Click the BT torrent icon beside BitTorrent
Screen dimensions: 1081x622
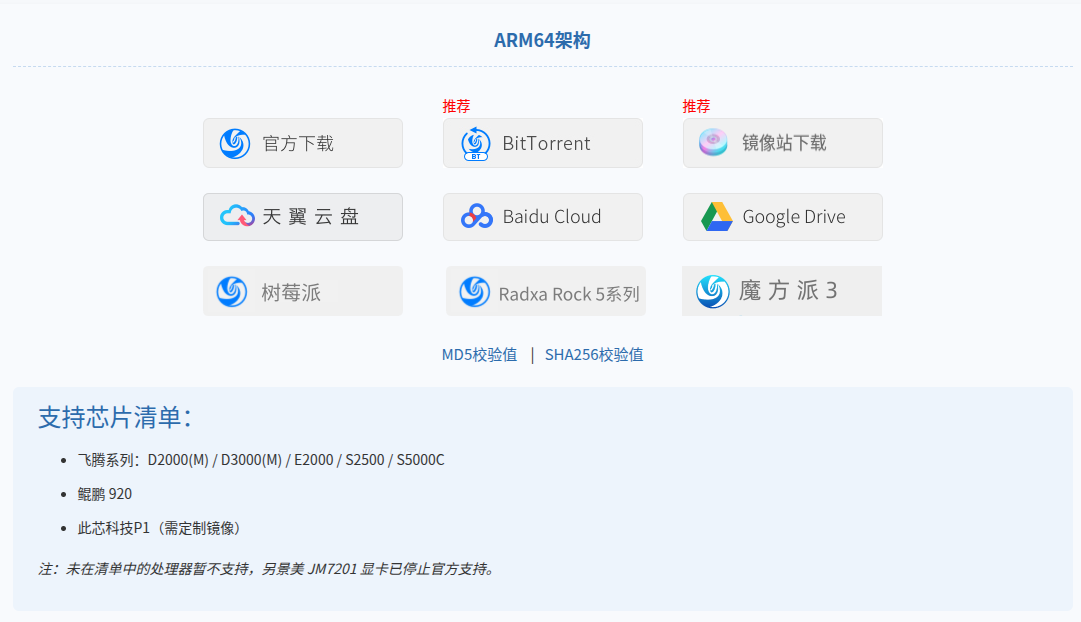476,143
